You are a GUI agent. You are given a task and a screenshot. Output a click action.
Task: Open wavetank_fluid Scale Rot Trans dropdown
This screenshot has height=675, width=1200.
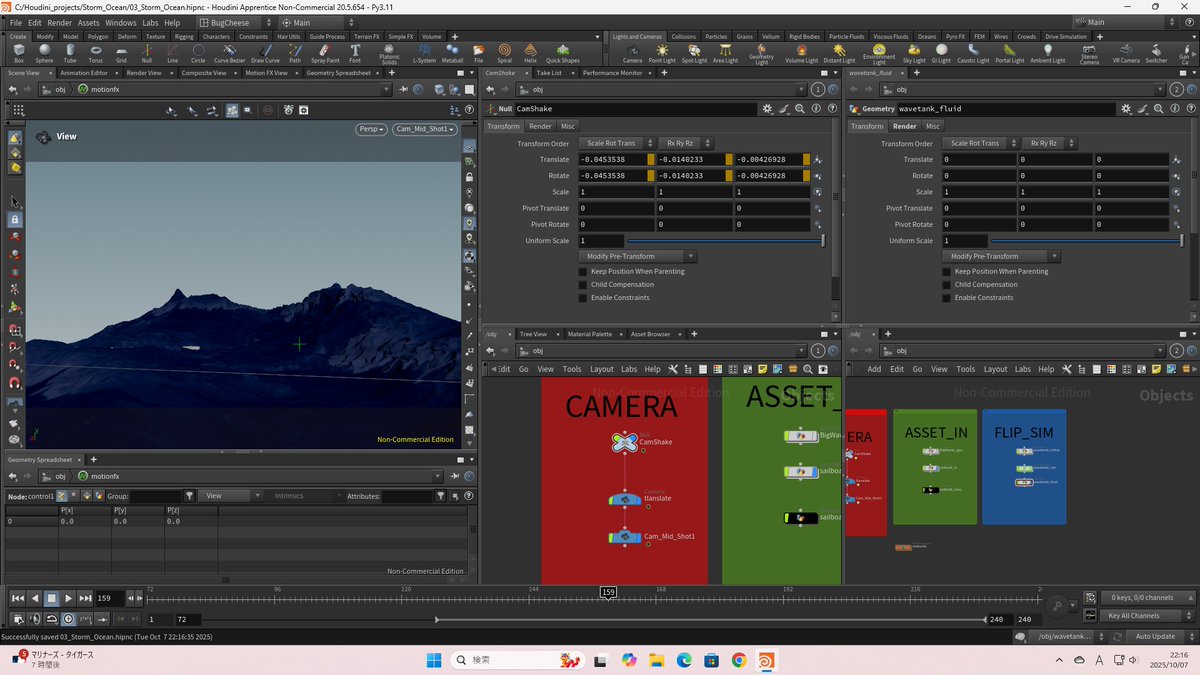[x=981, y=143]
